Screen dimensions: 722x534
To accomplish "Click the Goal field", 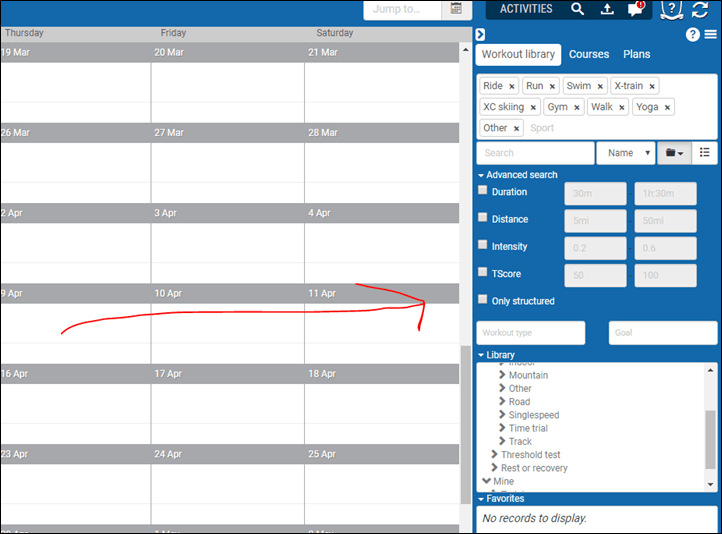I will pyautogui.click(x=663, y=333).
